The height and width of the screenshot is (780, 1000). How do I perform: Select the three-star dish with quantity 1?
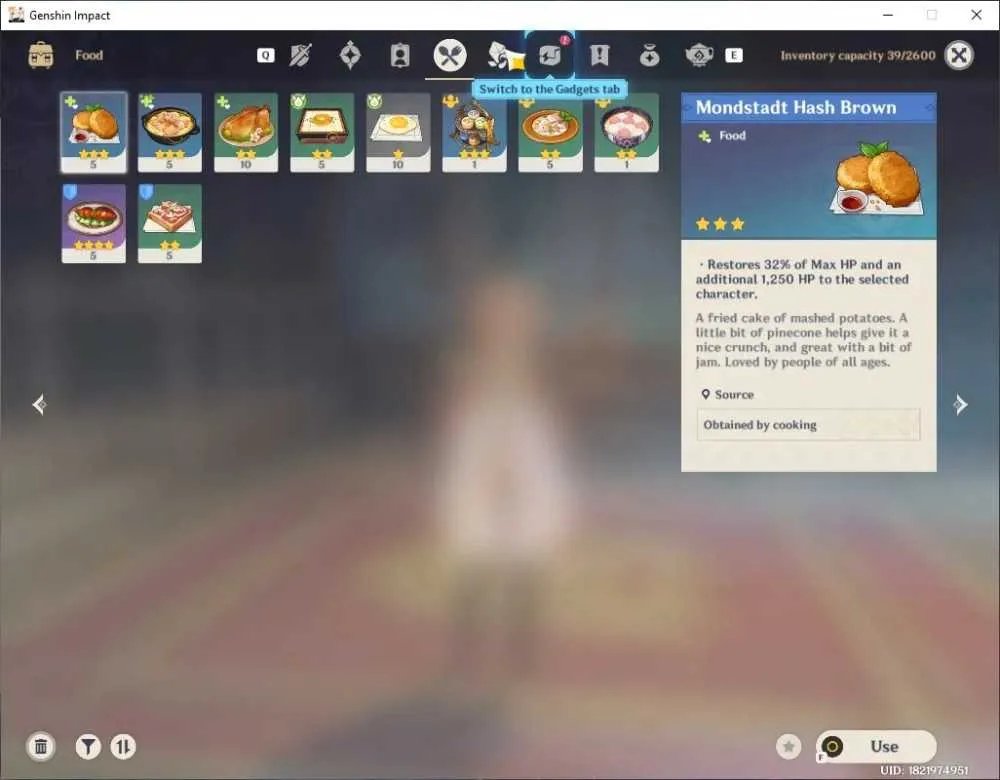[474, 132]
